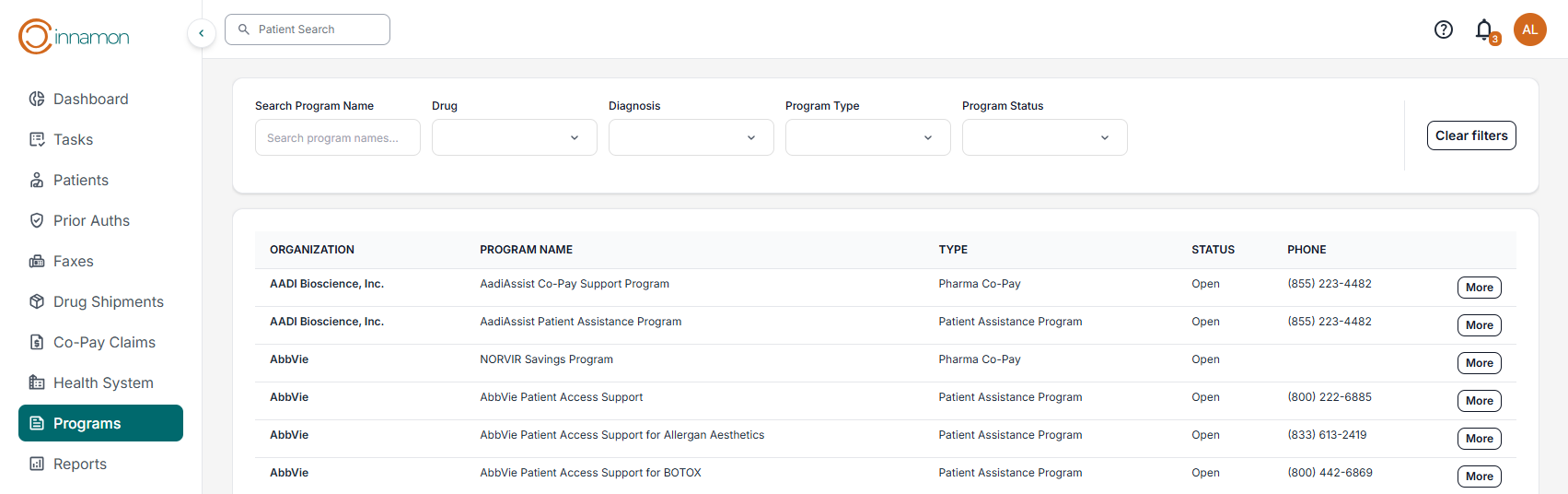The width and height of the screenshot is (1568, 494).
Task: Click the Search program names field
Action: click(x=337, y=137)
